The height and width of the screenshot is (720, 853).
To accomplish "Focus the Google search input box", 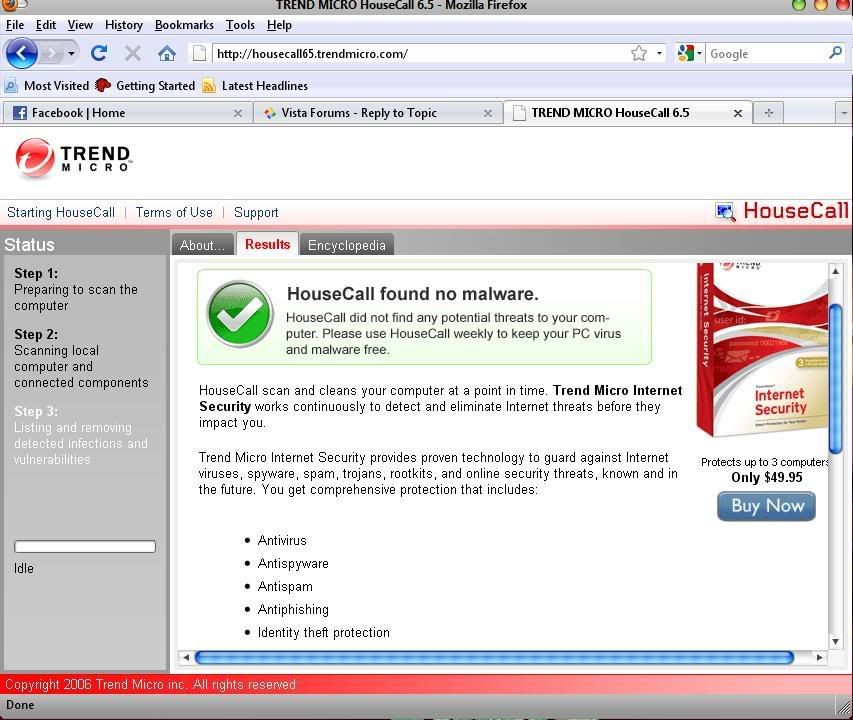I will click(767, 53).
